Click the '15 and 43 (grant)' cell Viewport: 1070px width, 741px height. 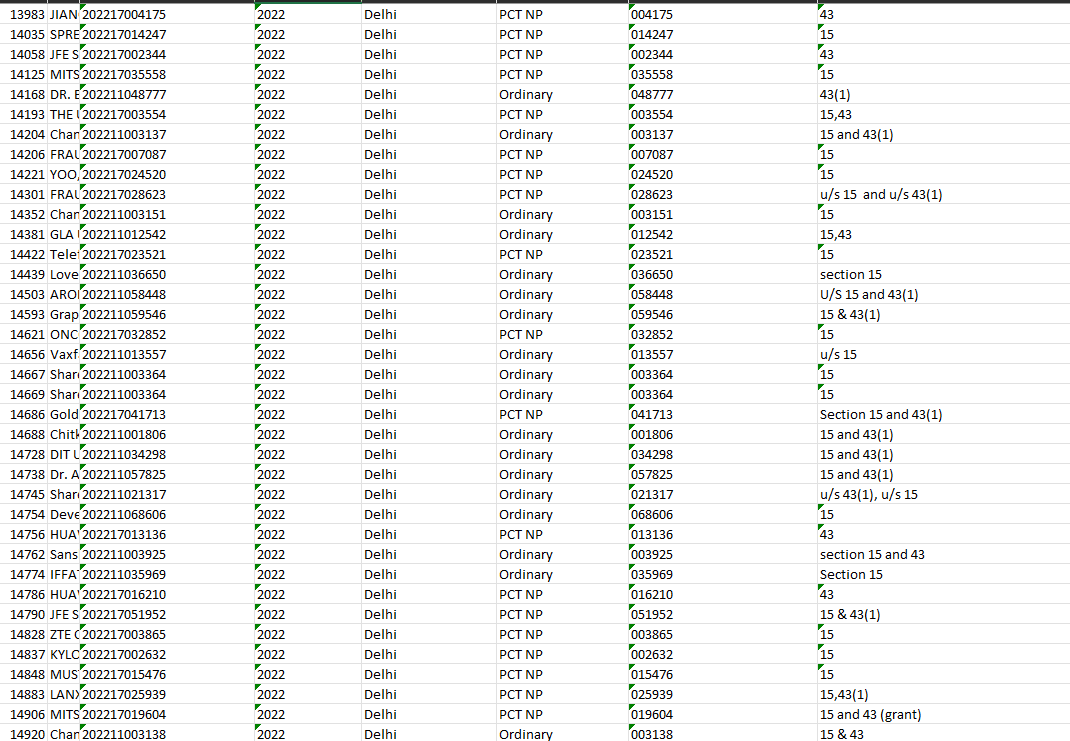(x=870, y=715)
